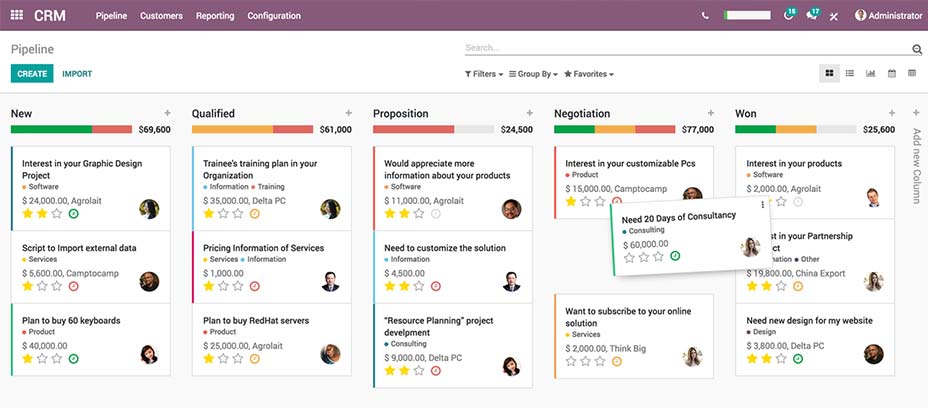
Task: Switch to Pivot table view icon
Action: tap(912, 73)
